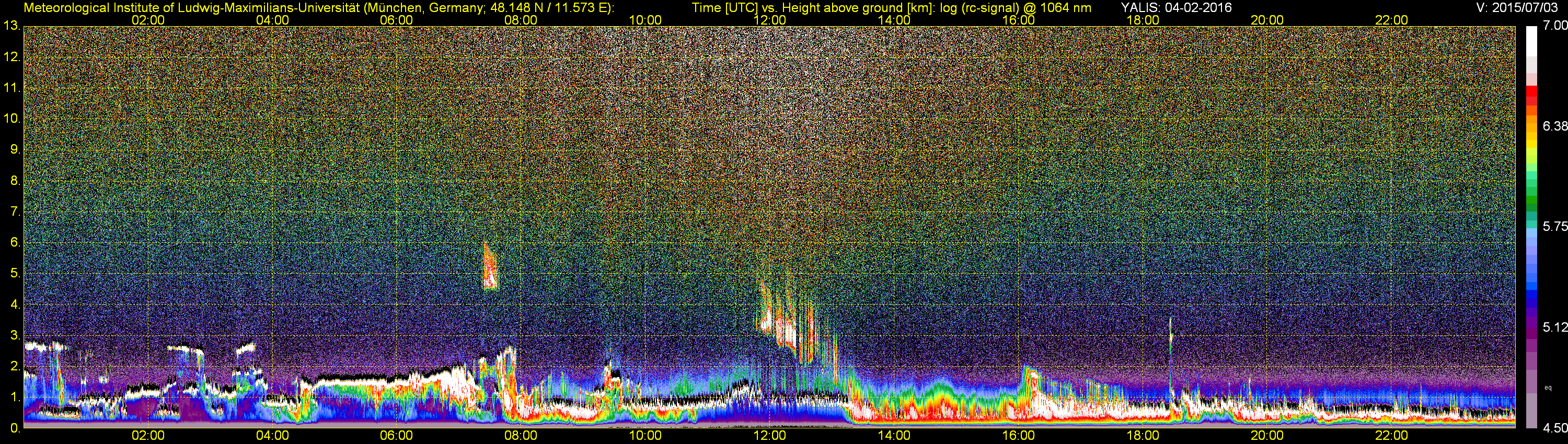
Task: Select 10:00 on the lower time axis
Action: coord(645,436)
